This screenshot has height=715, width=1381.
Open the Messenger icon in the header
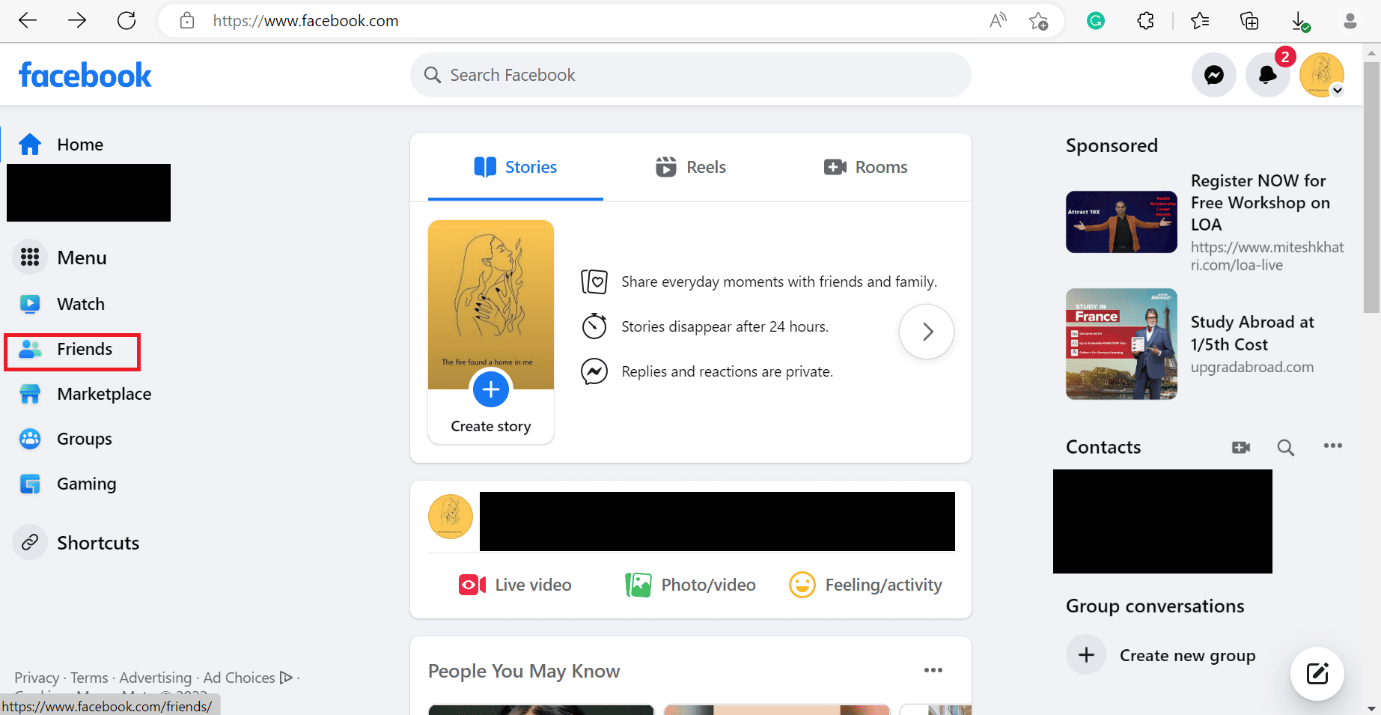[1214, 75]
